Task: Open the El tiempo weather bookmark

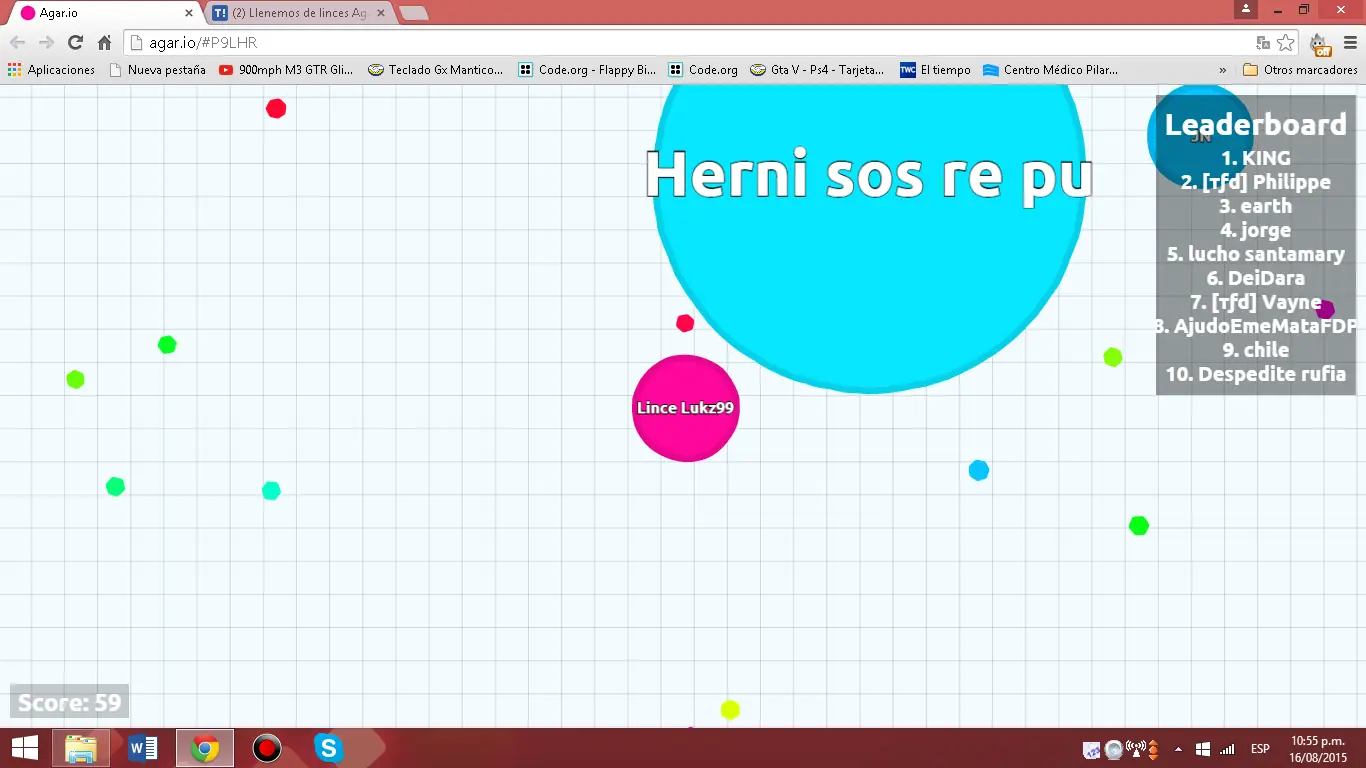Action: [935, 70]
